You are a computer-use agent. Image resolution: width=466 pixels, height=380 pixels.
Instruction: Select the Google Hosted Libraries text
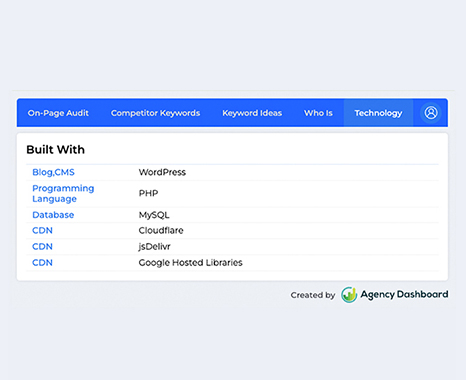point(190,263)
